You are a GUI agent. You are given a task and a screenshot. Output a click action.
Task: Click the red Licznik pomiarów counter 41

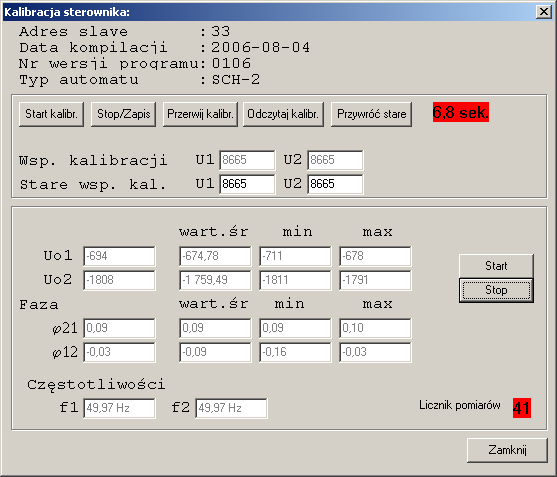click(522, 408)
